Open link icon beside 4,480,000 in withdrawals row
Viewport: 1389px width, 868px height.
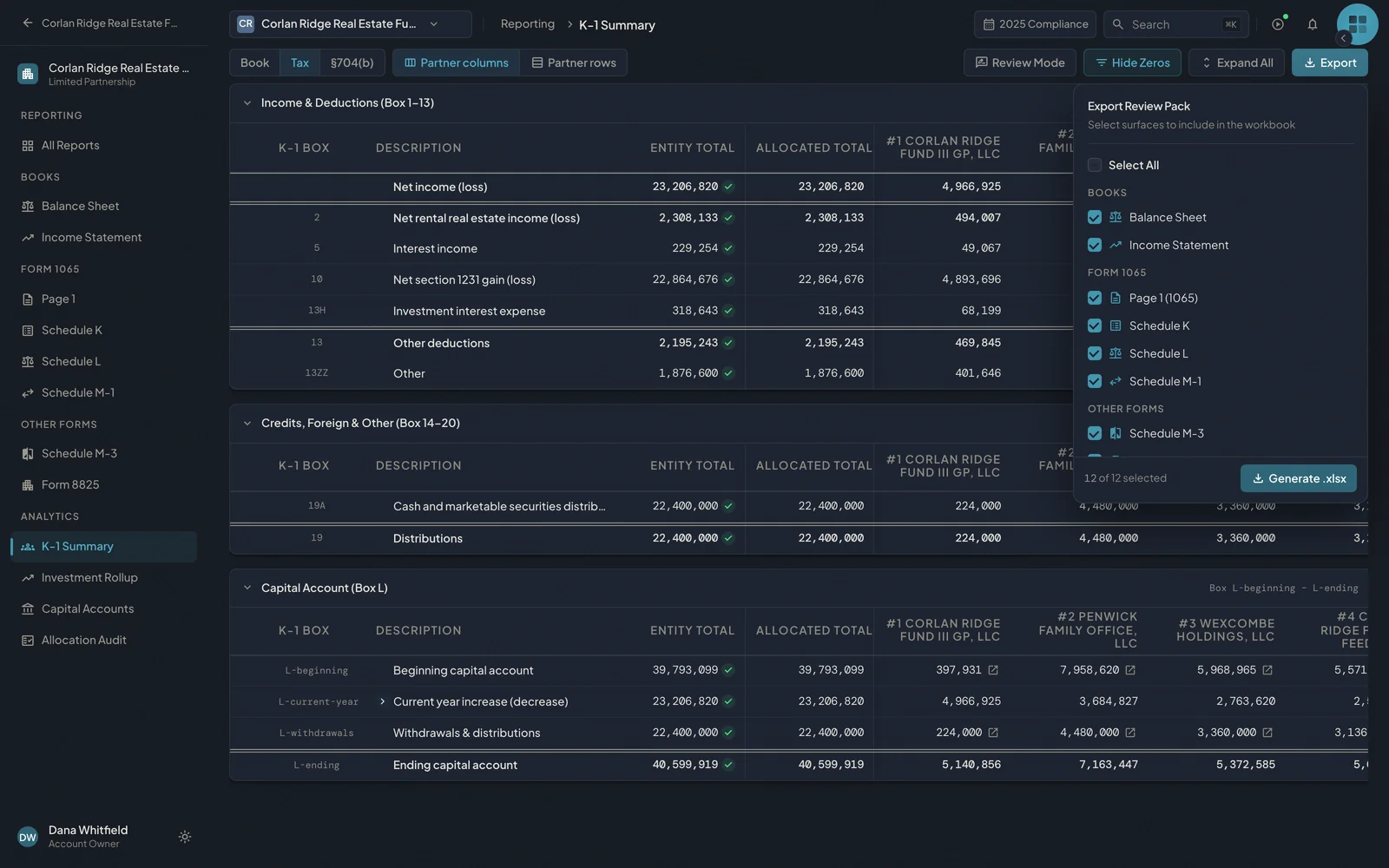click(x=1130, y=733)
